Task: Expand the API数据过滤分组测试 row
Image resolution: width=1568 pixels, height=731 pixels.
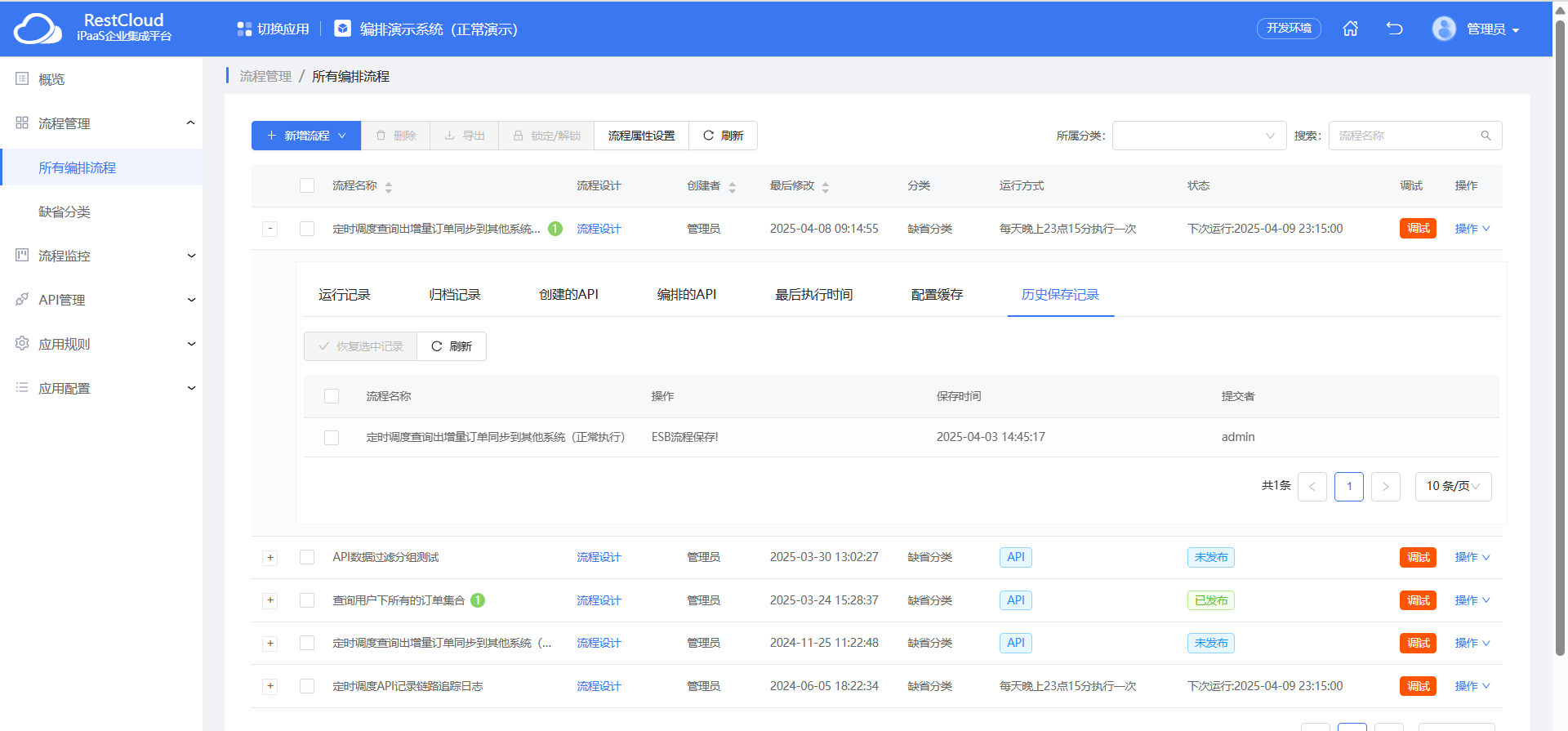Action: point(269,558)
